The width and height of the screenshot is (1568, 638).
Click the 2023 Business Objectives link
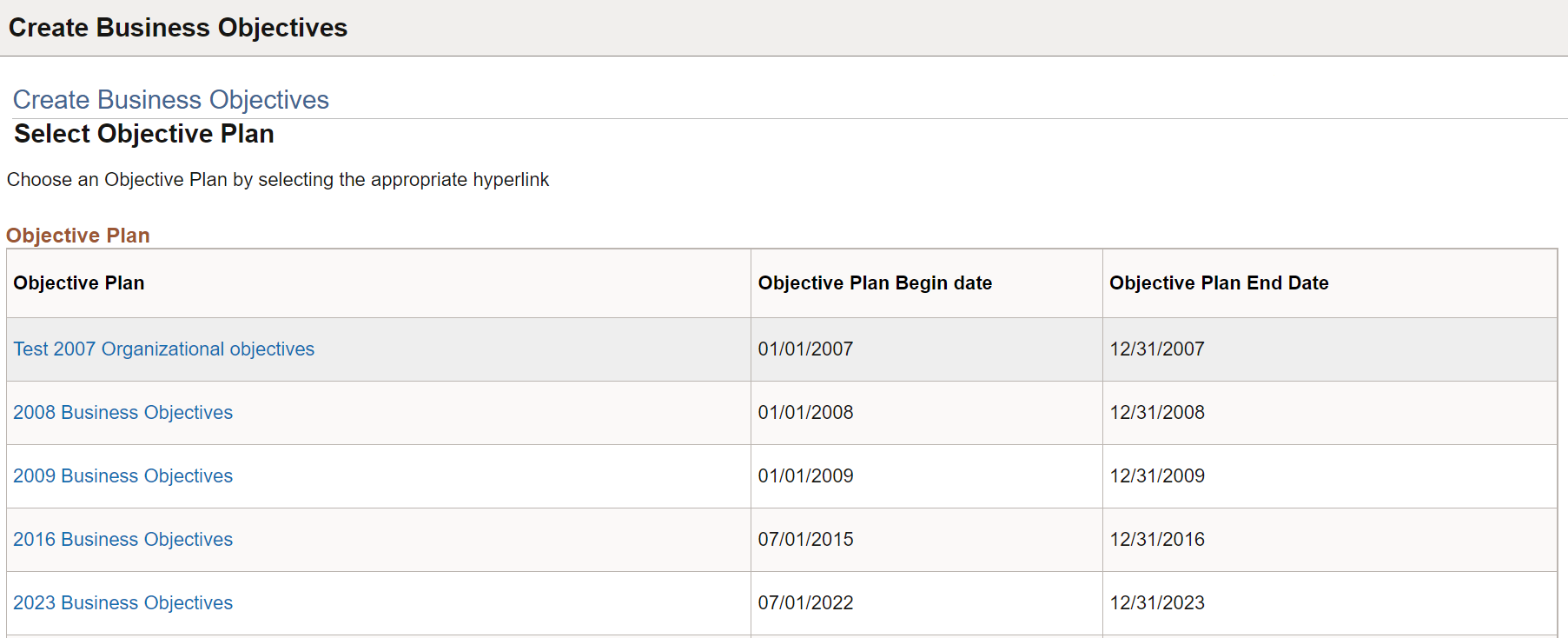click(x=122, y=603)
